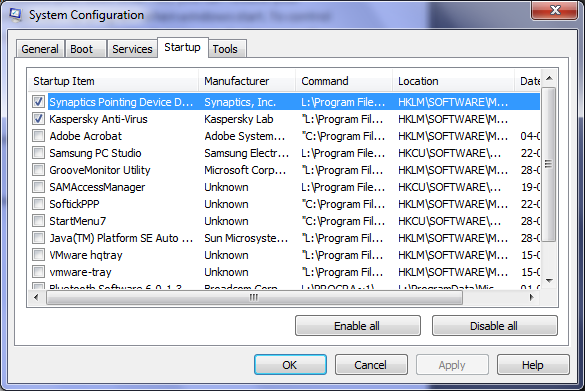Go to the Services tab
Image resolution: width=585 pixels, height=391 pixels.
(132, 49)
